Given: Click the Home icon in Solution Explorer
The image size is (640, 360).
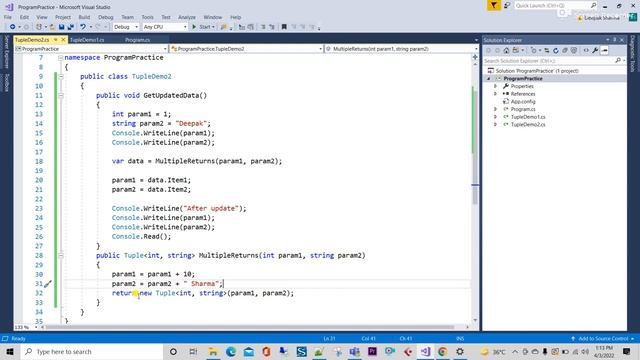Looking at the screenshot, I should click(x=506, y=51).
